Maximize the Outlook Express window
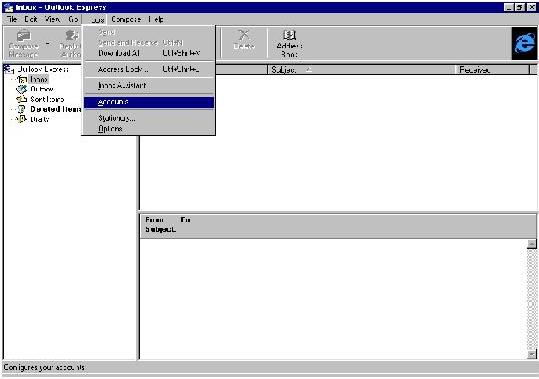 520,7
